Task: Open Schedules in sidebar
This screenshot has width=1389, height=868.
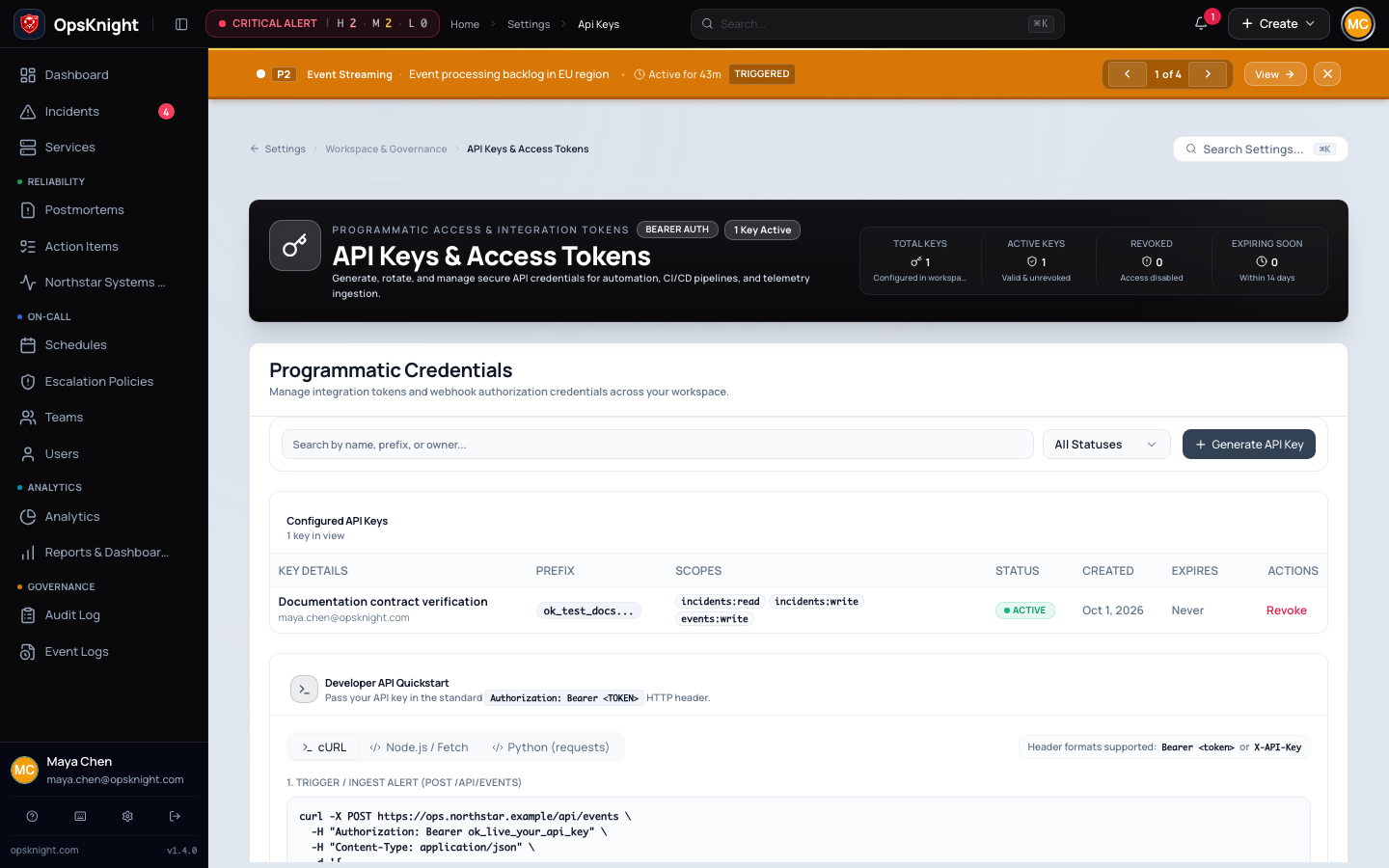Action: point(104,345)
